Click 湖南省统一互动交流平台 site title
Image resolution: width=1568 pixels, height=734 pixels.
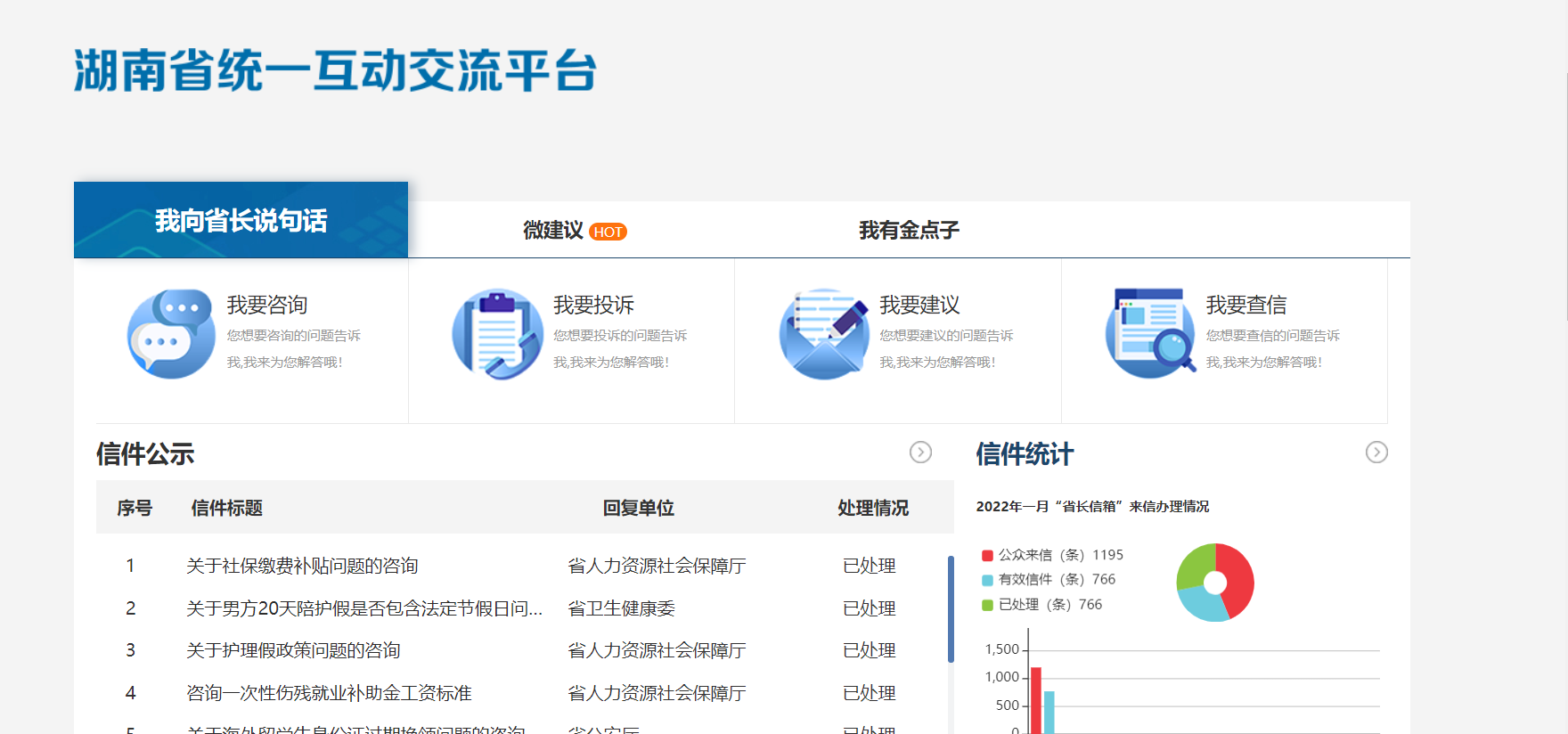pyautogui.click(x=335, y=71)
